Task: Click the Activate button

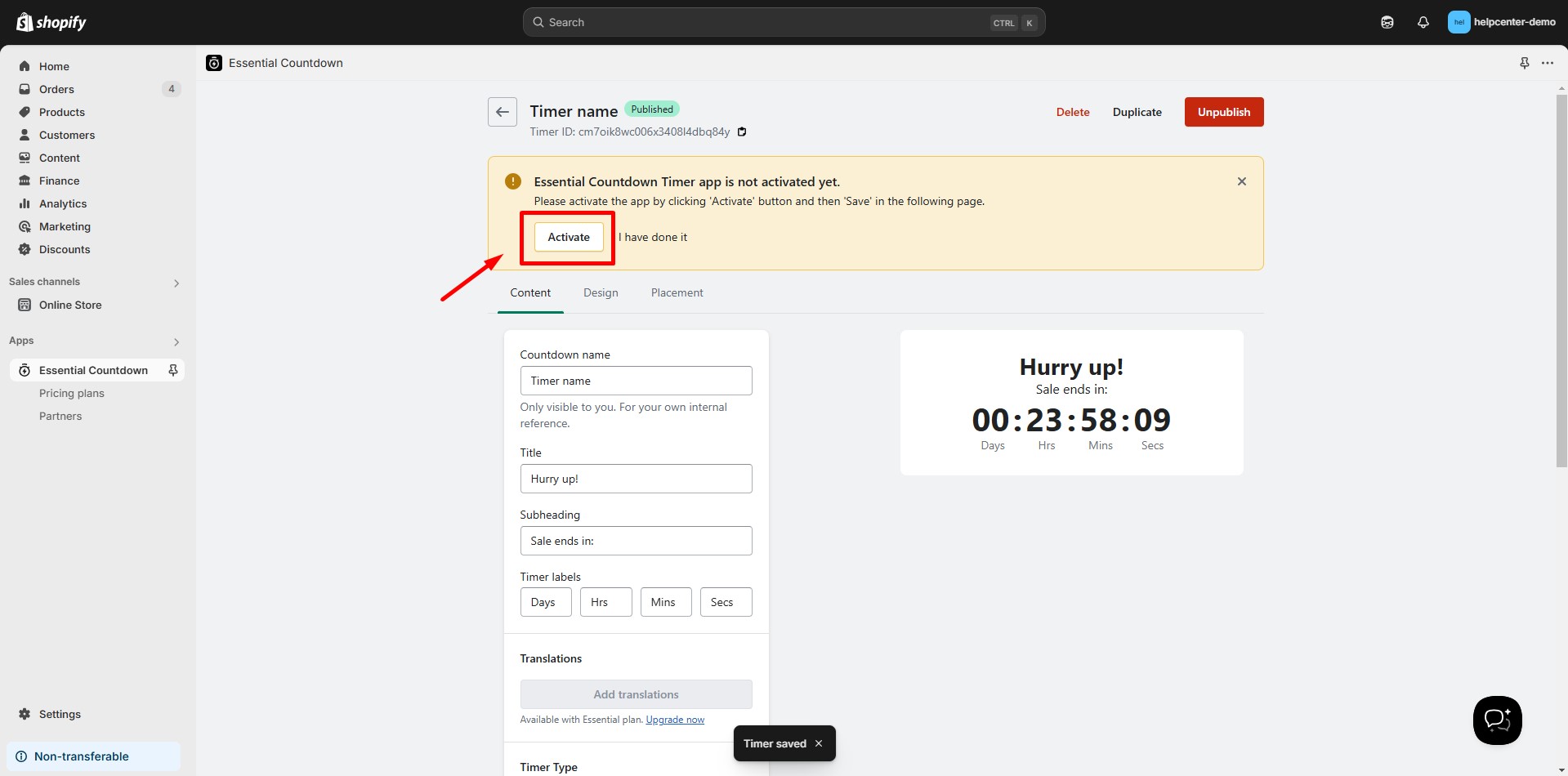Action: pyautogui.click(x=569, y=237)
